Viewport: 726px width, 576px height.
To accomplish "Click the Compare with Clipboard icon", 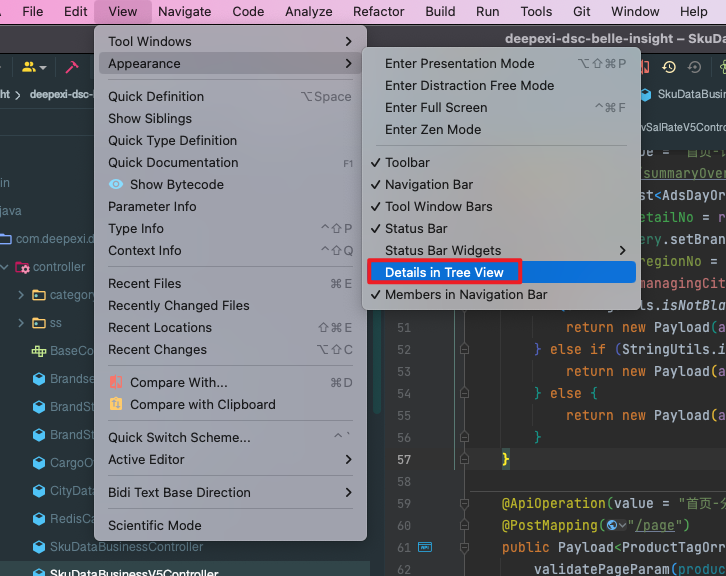I will click(116, 404).
